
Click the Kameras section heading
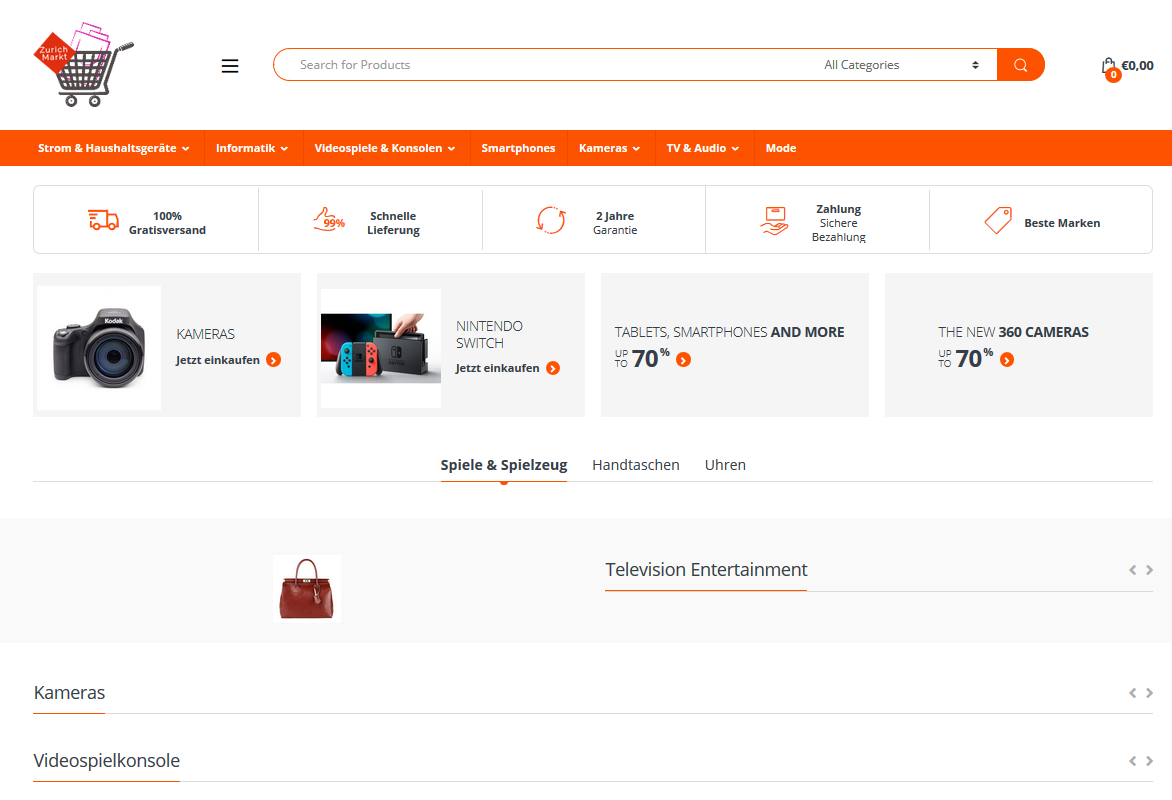[70, 692]
